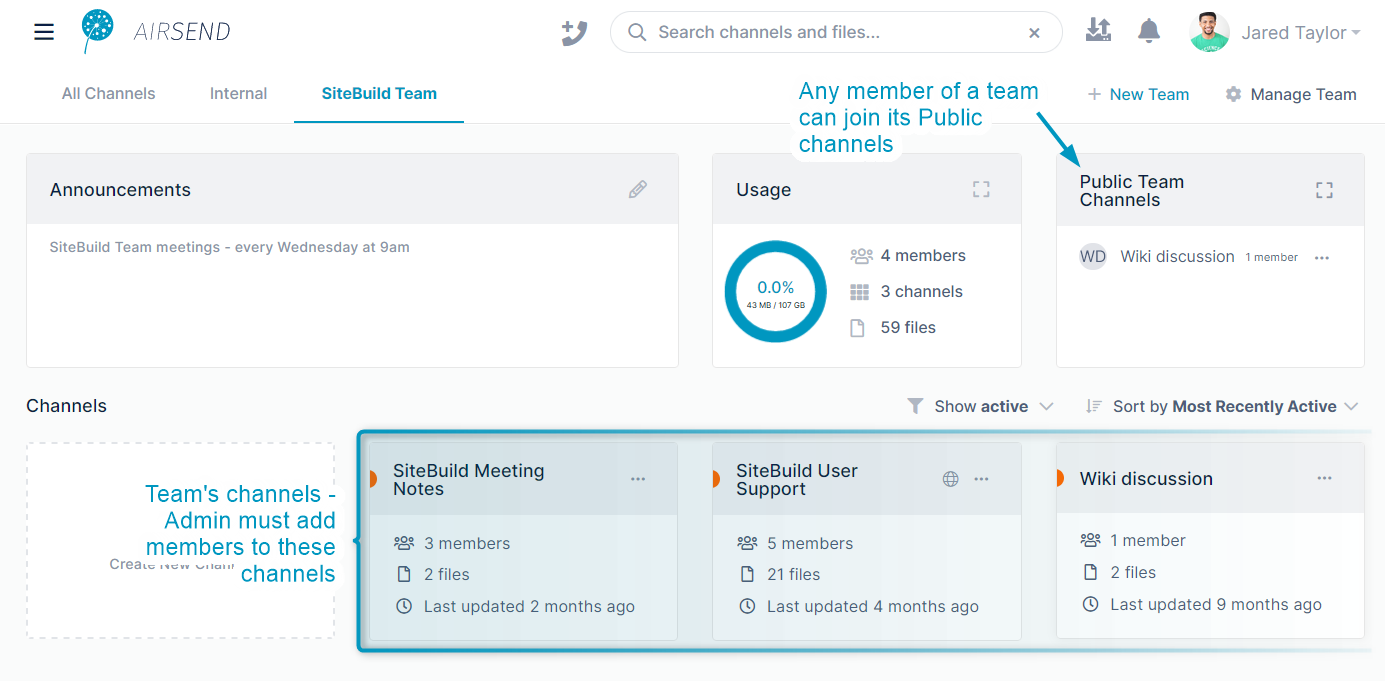Click the 4 members people icon in Usage
1385x681 pixels.
pyautogui.click(x=861, y=256)
